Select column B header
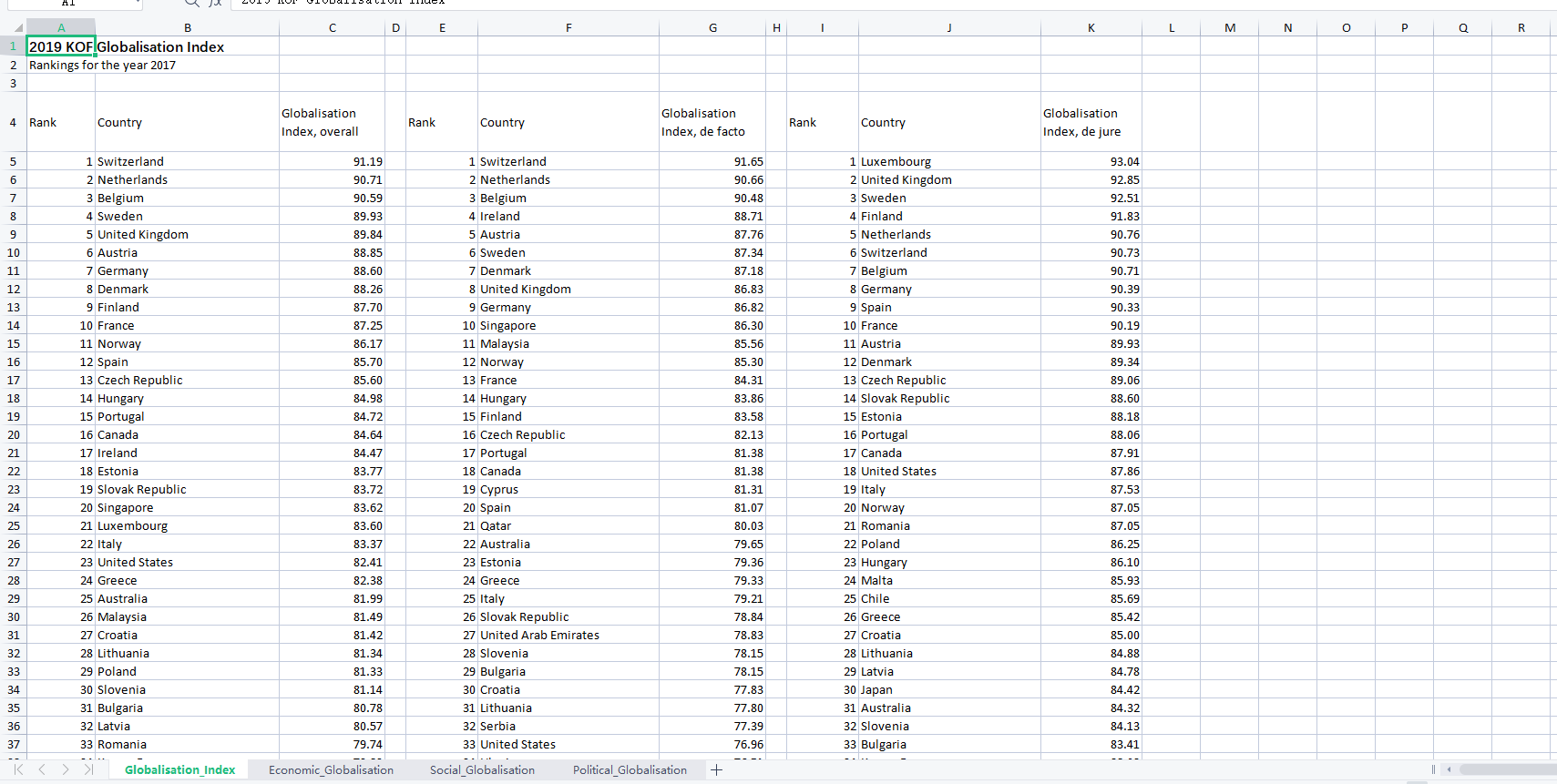 188,27
